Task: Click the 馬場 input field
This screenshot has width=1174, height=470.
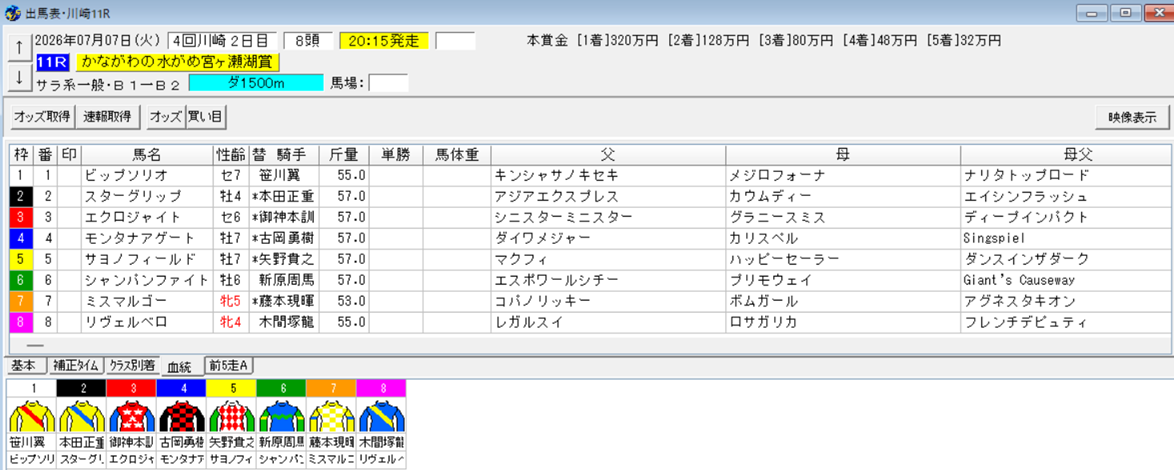Action: pos(389,83)
